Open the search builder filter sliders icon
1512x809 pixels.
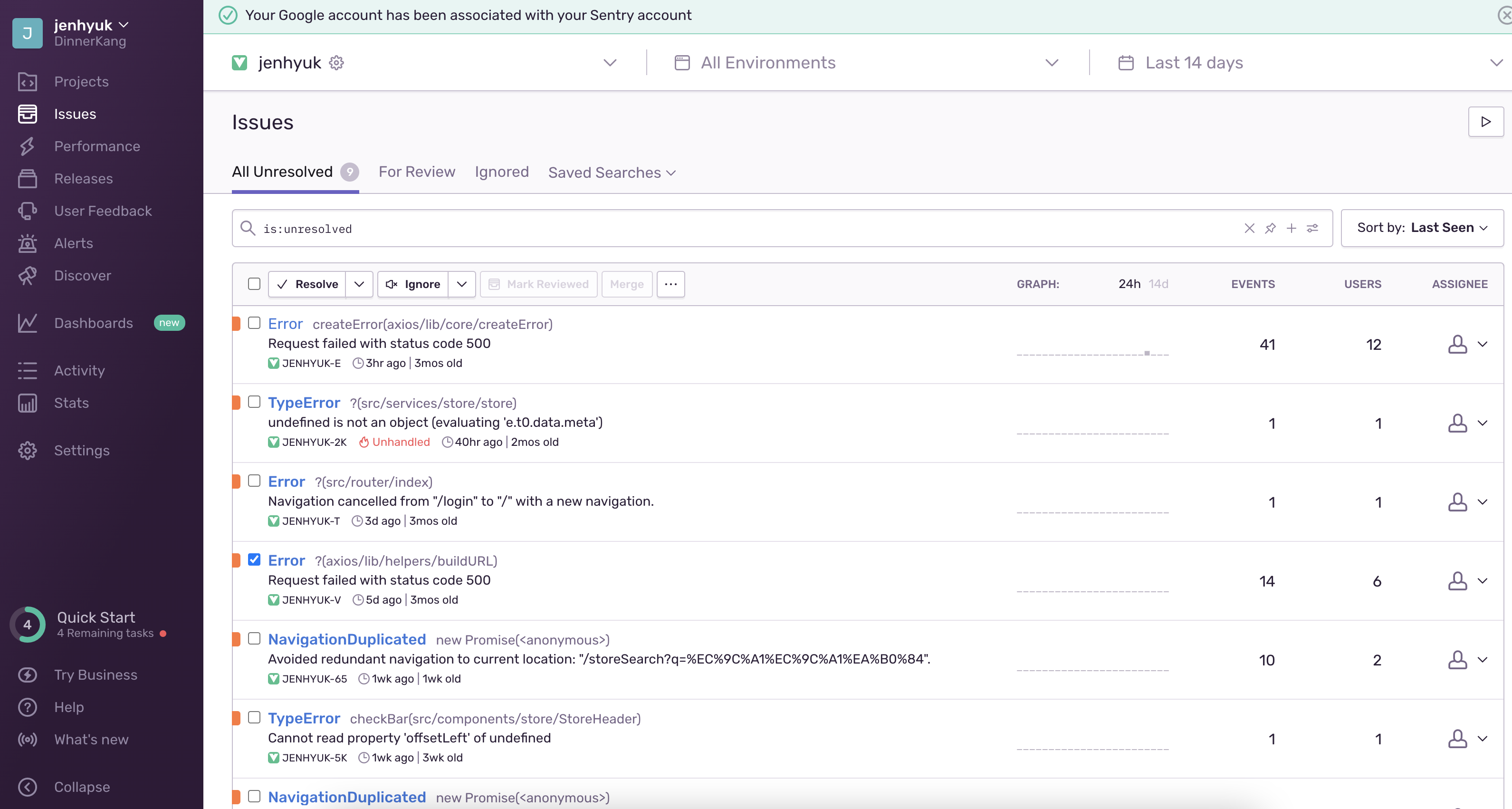[1312, 228]
